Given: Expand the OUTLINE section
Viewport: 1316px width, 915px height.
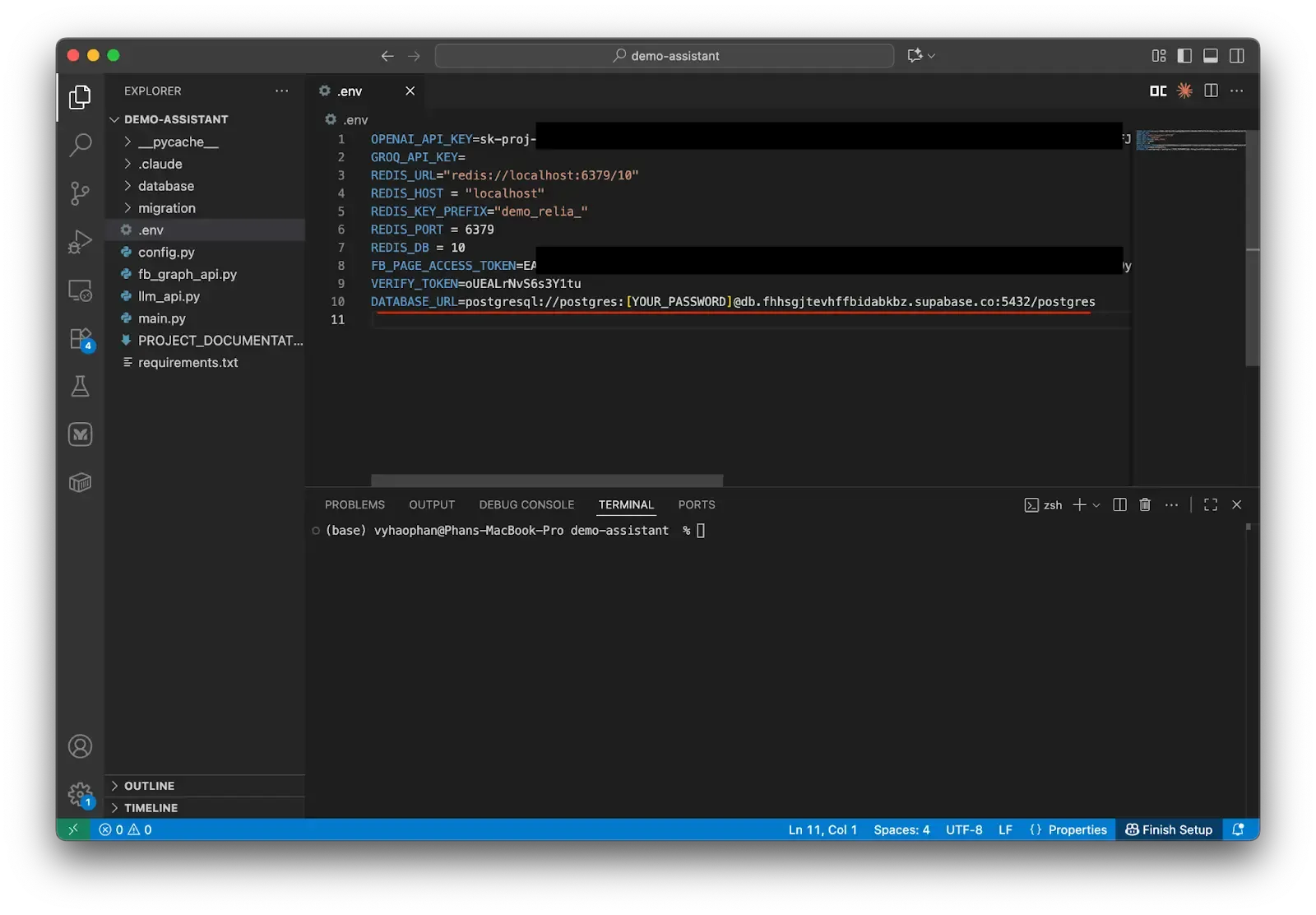Looking at the screenshot, I should click(148, 786).
